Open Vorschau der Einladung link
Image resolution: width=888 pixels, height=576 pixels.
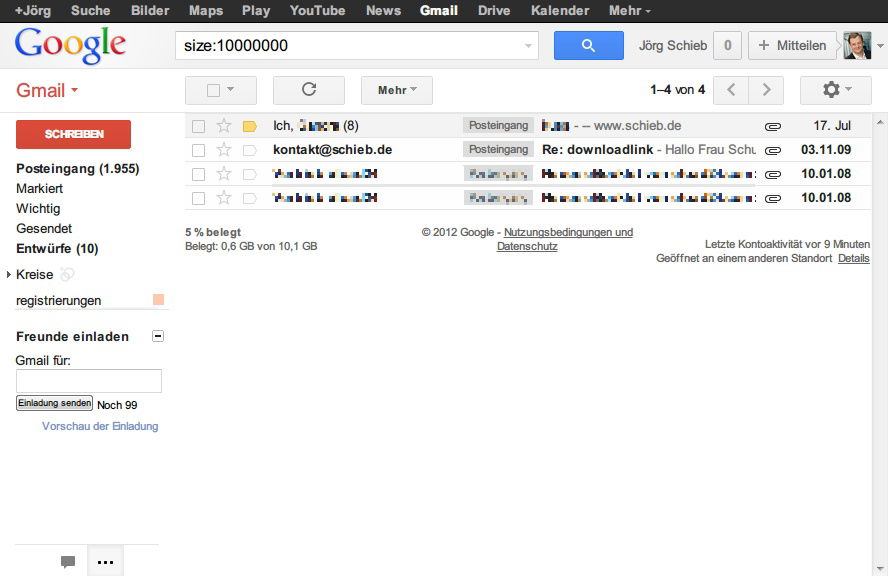(100, 426)
